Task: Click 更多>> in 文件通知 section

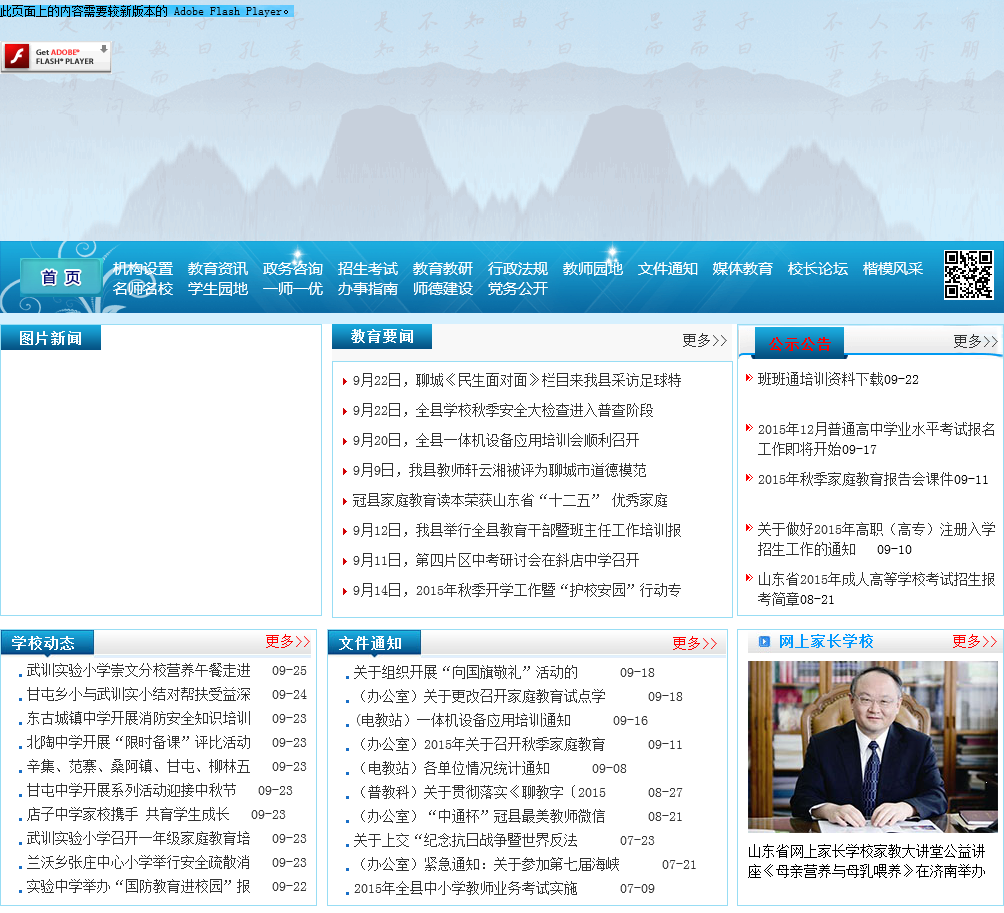Action: (x=695, y=643)
